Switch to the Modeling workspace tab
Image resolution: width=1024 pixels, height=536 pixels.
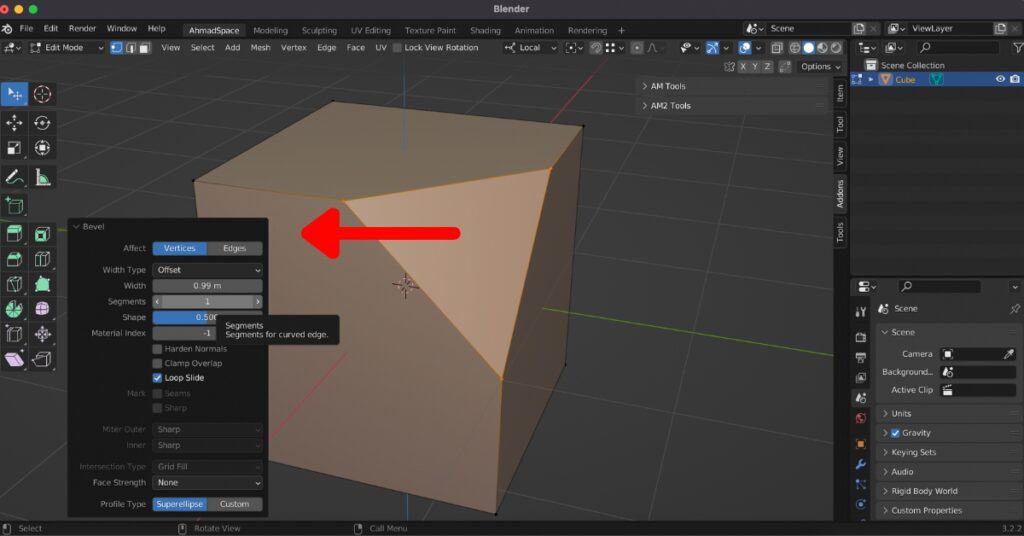(270, 30)
